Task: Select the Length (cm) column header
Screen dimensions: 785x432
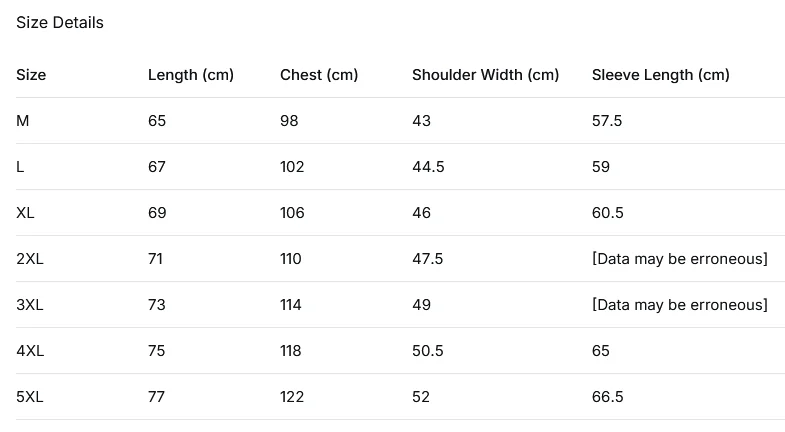Action: [x=190, y=75]
